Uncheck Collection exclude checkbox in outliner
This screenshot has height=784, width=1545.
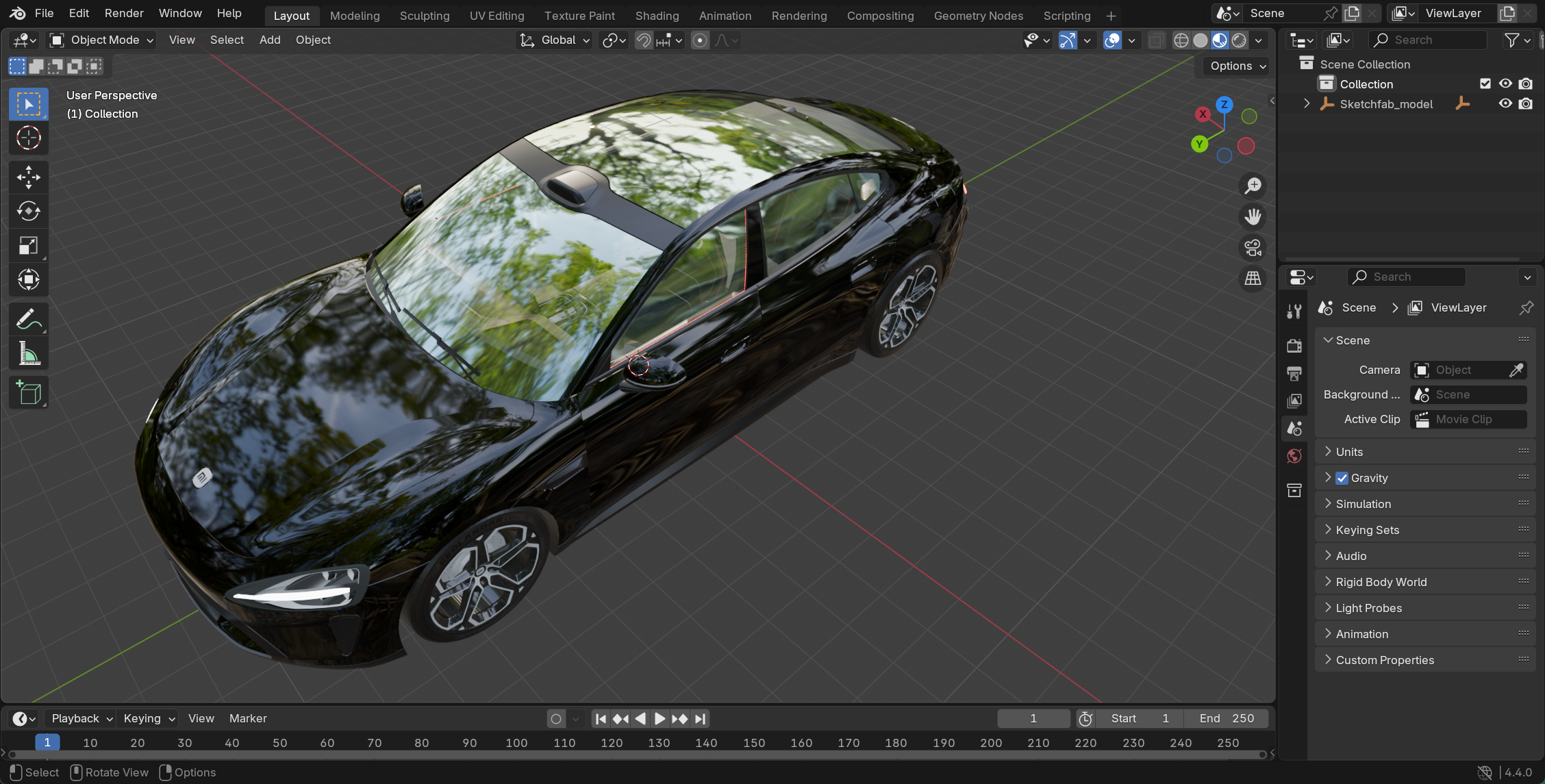pyautogui.click(x=1485, y=84)
